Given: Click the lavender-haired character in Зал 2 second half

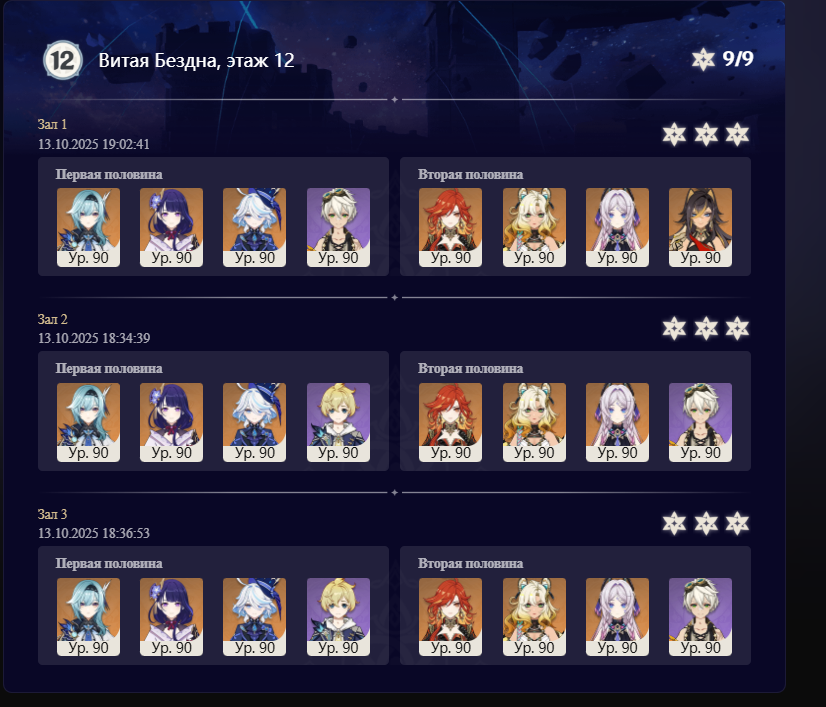Looking at the screenshot, I should (x=617, y=422).
